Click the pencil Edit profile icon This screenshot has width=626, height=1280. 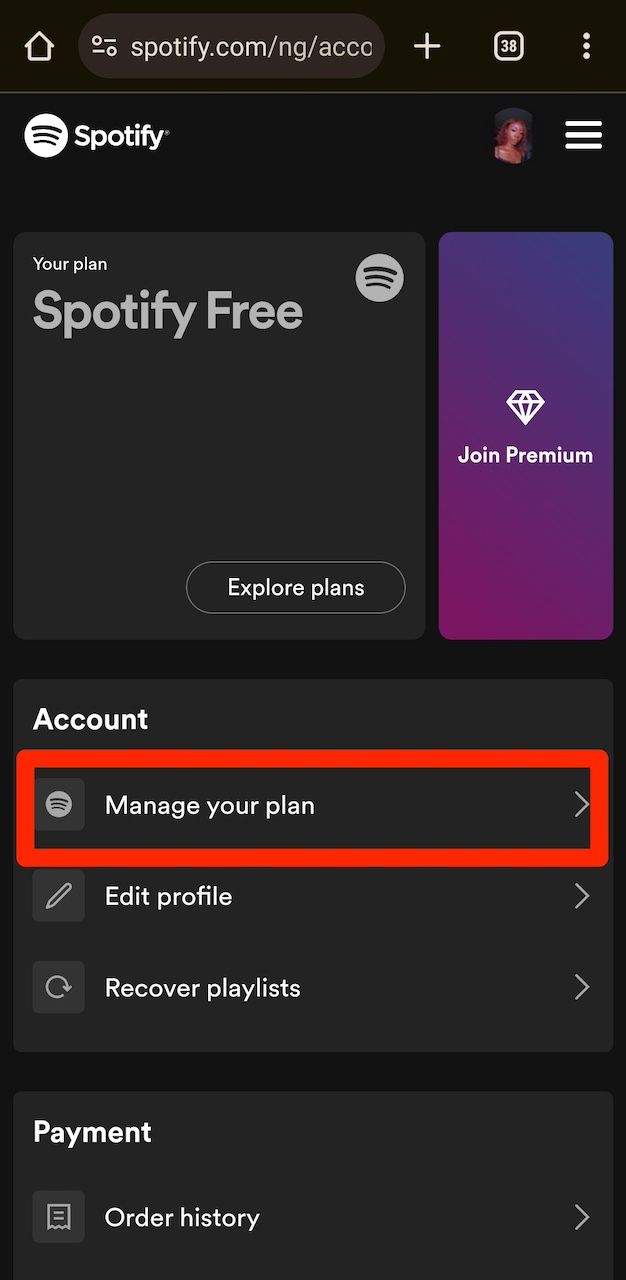click(58, 896)
